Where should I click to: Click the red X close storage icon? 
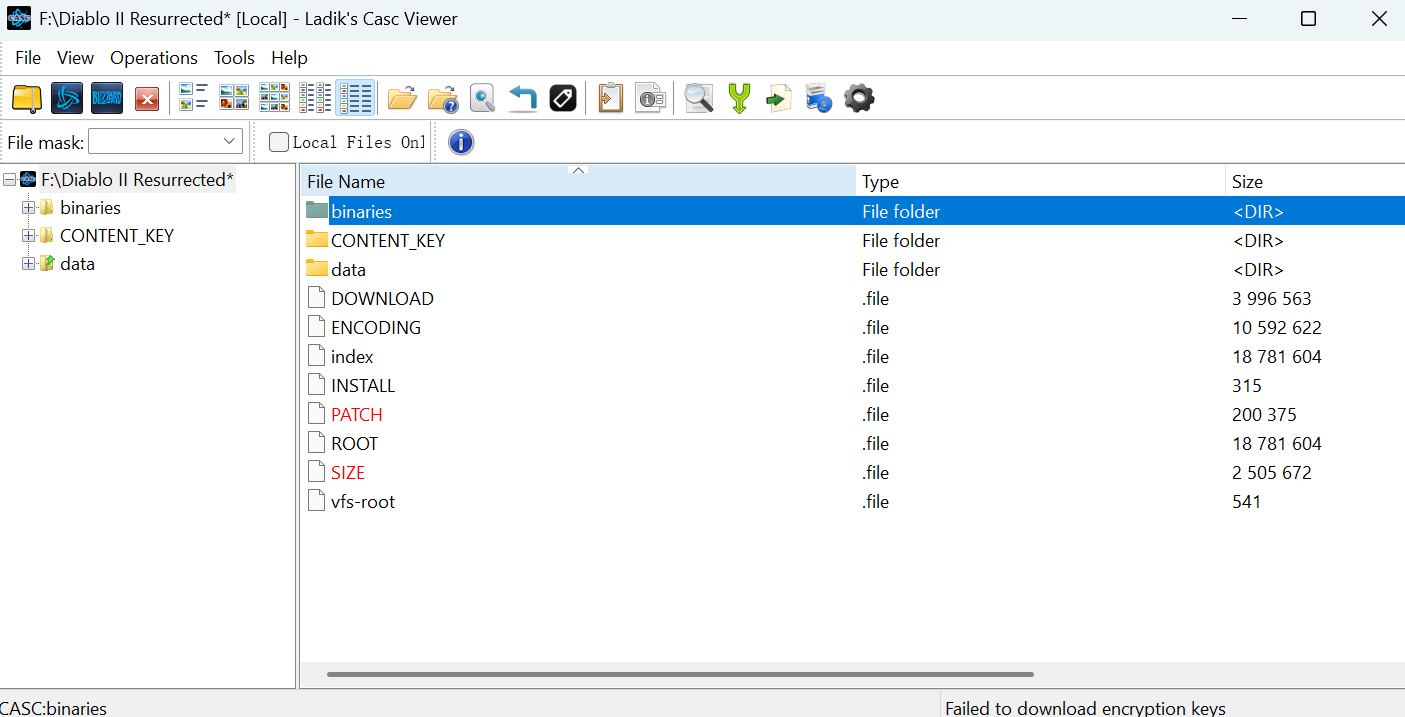(147, 99)
